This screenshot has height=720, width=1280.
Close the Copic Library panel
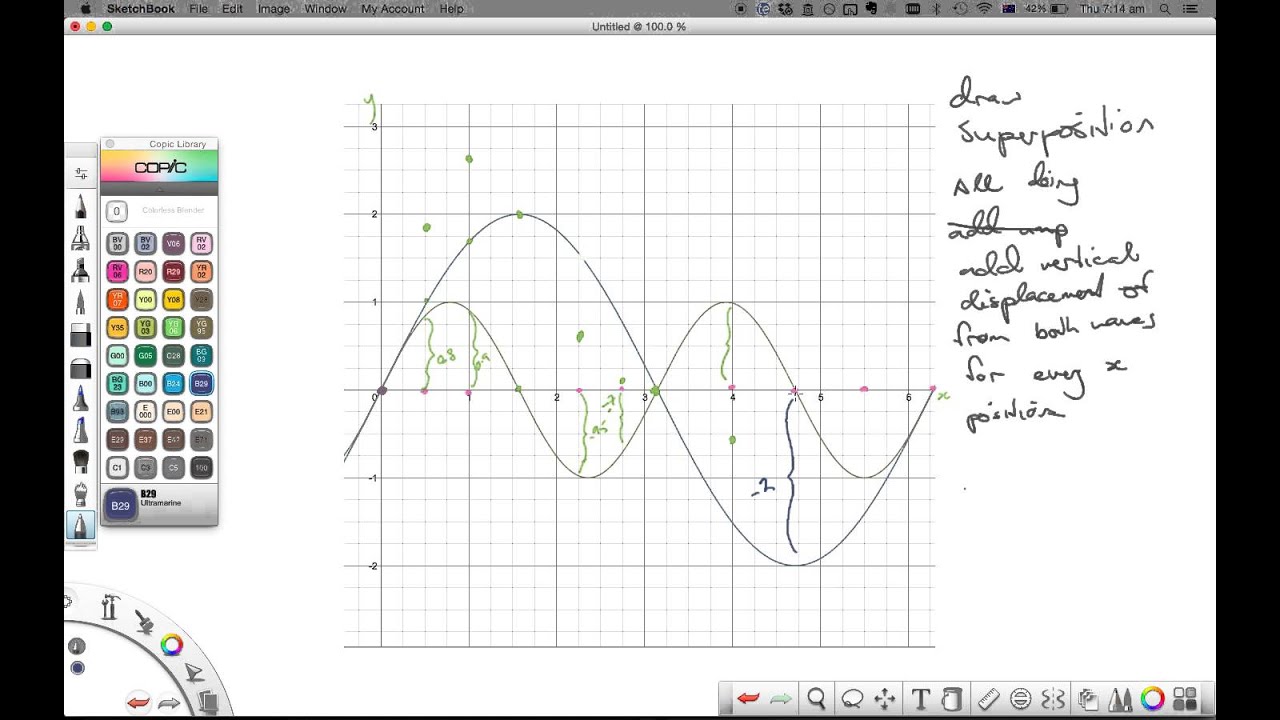[110, 144]
